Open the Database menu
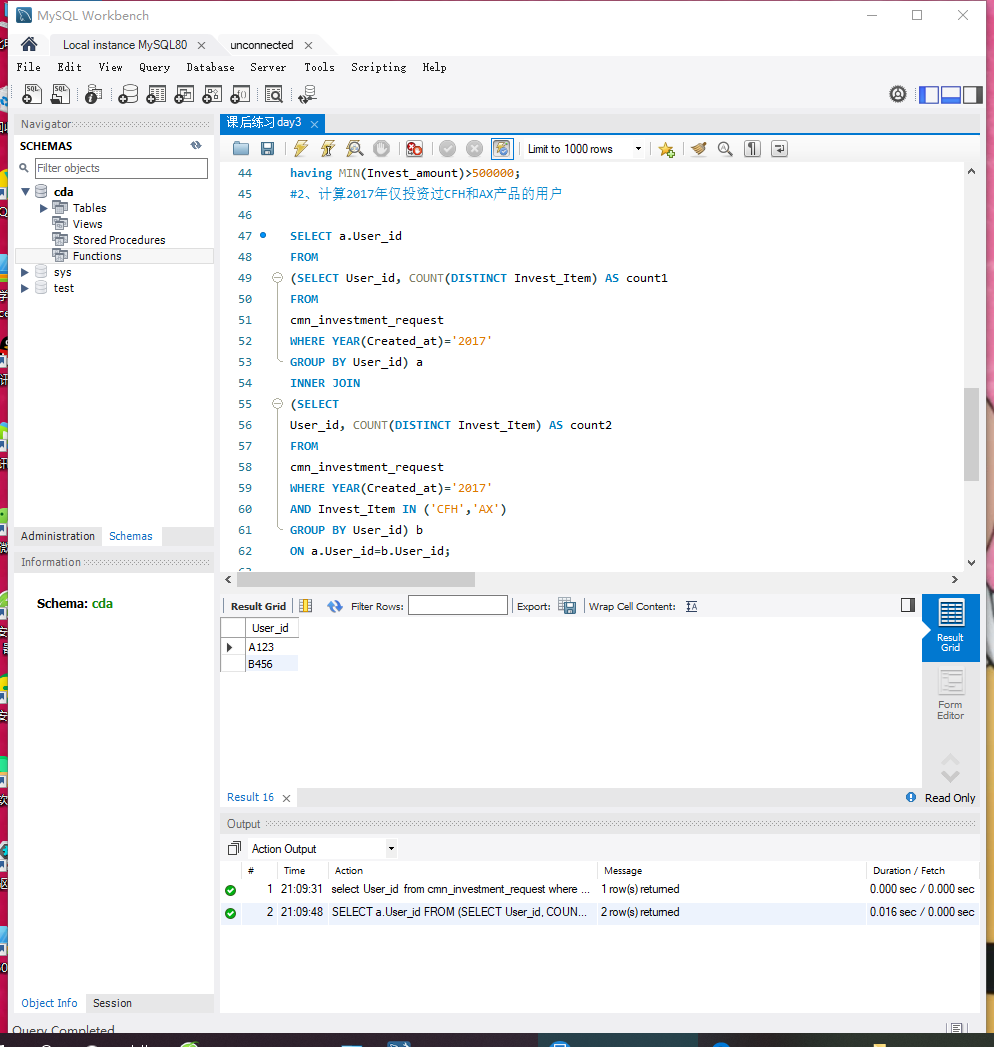Screen dimensions: 994x1047 click(210, 67)
